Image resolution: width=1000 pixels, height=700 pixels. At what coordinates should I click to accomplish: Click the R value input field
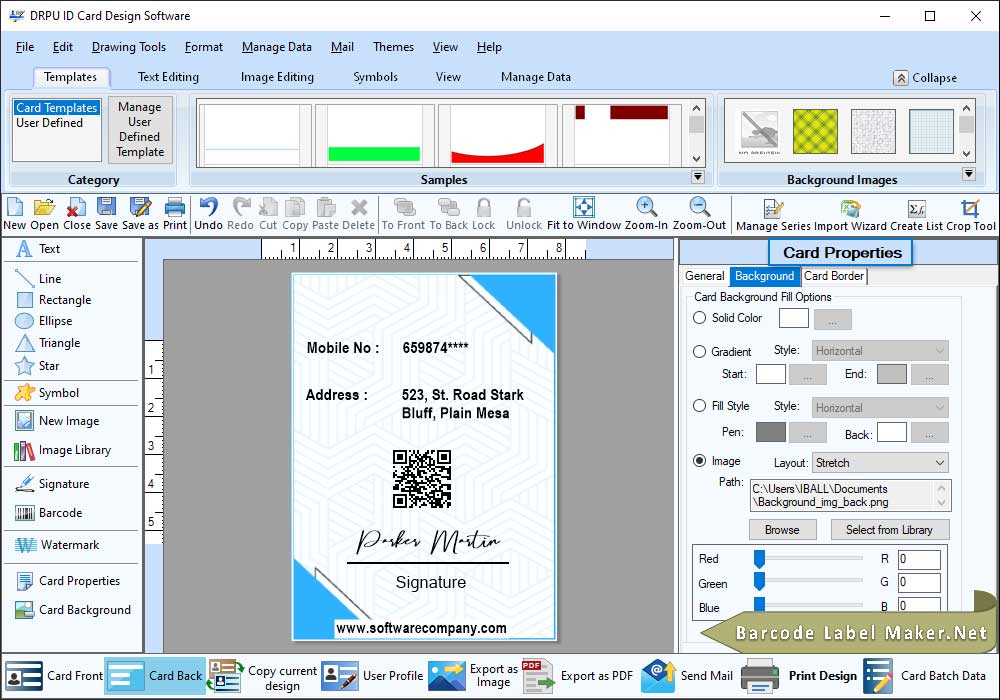tap(919, 559)
